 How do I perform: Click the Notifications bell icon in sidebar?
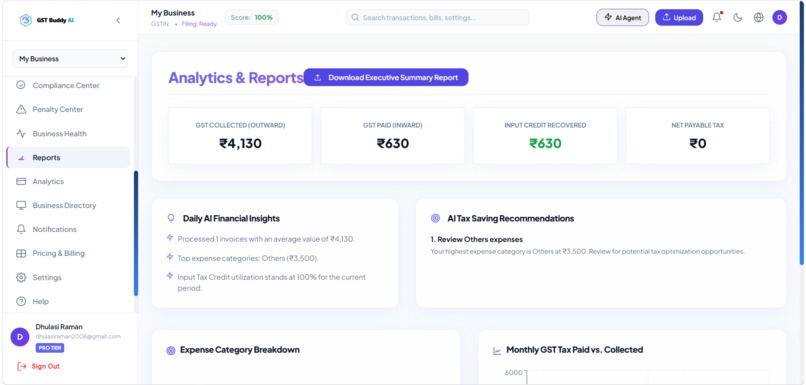(21, 229)
